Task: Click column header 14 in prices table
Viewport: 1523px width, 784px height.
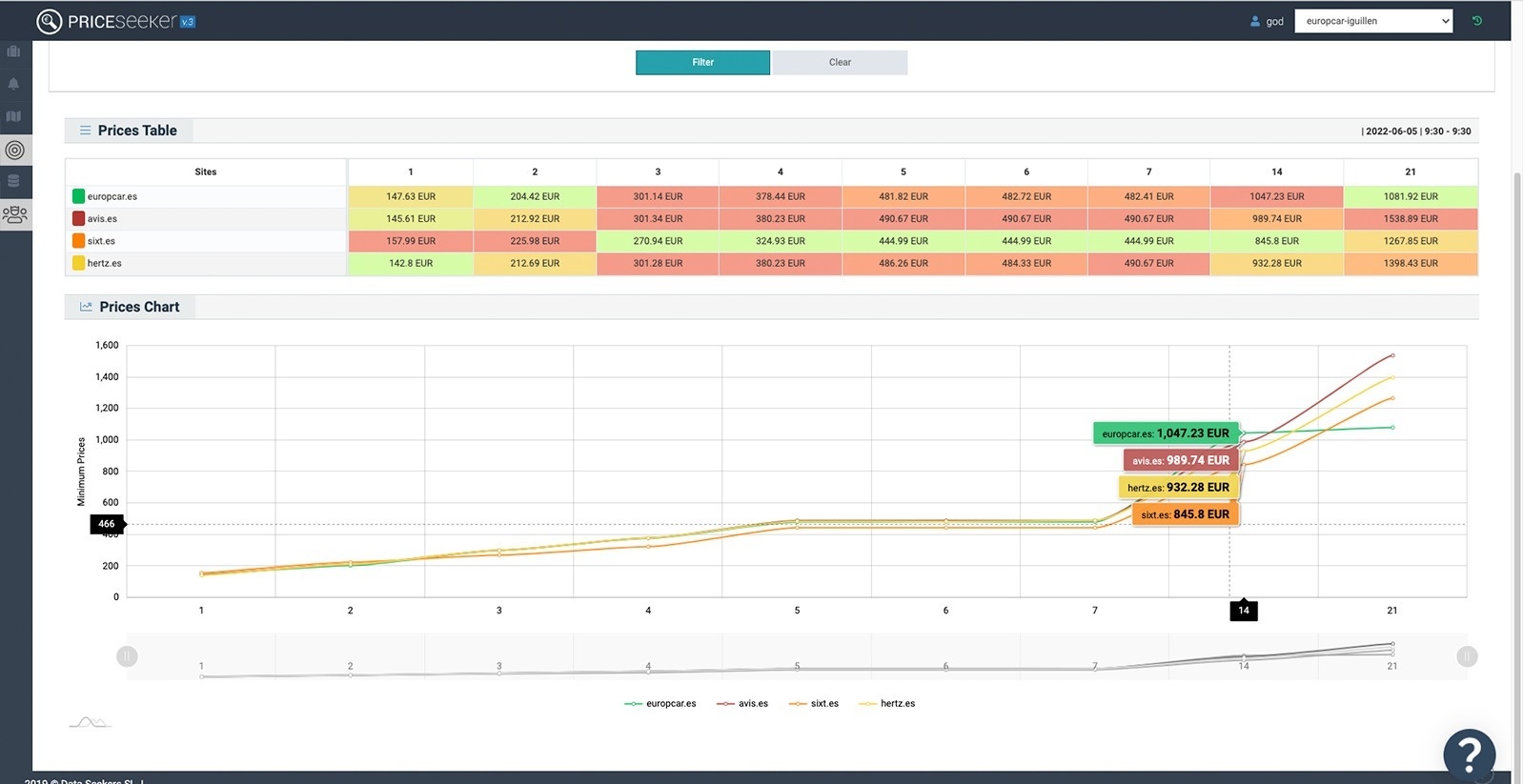Action: [x=1277, y=171]
